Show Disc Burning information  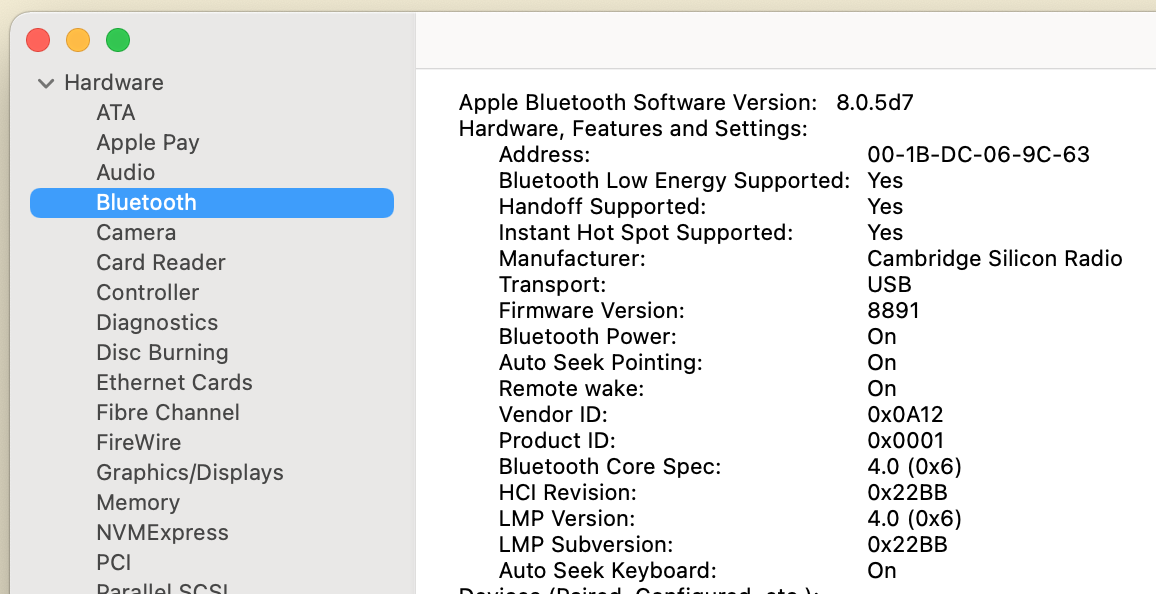pos(162,353)
